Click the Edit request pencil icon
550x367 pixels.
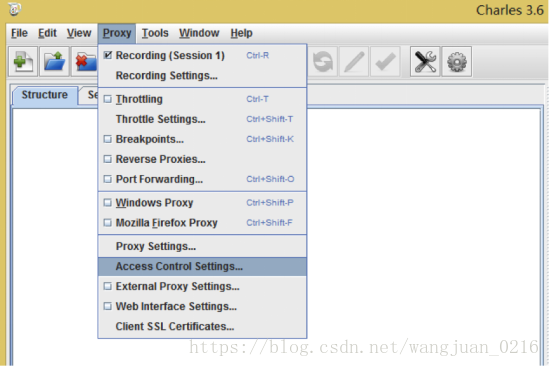354,62
